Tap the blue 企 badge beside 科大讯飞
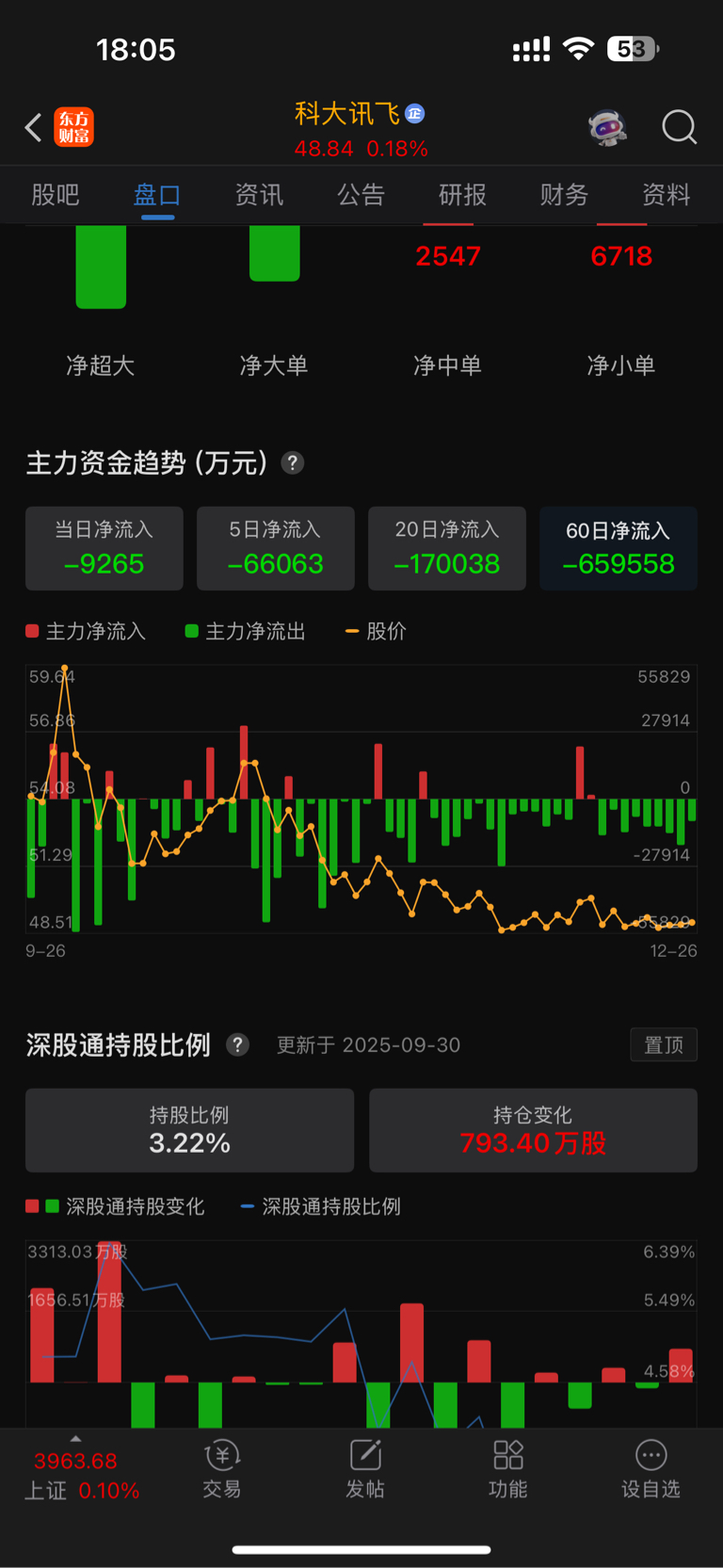723x1568 pixels. coord(415,114)
